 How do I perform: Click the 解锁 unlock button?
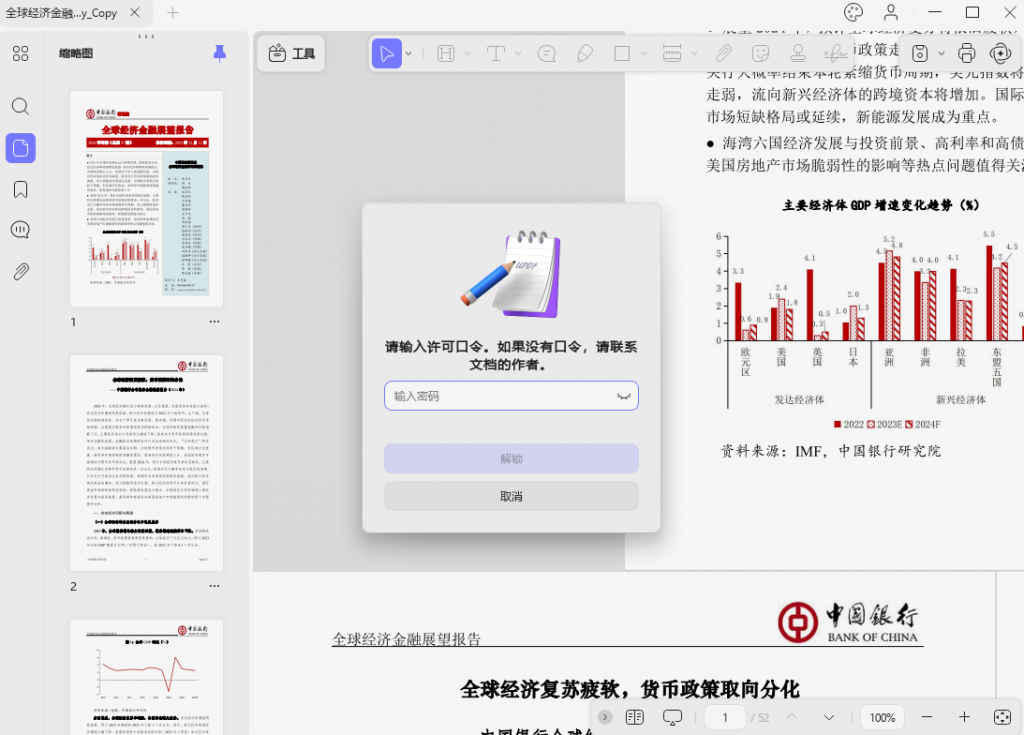point(511,459)
